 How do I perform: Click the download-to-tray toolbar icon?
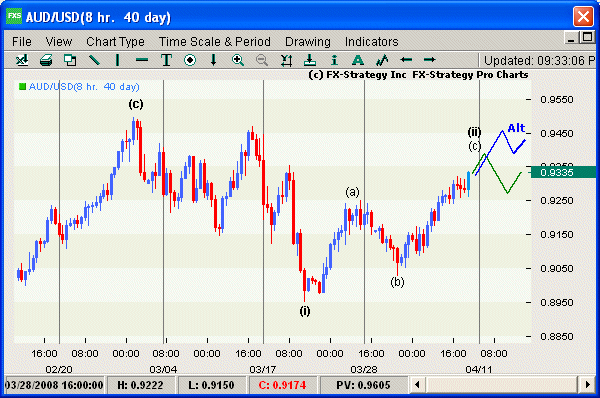(x=310, y=60)
